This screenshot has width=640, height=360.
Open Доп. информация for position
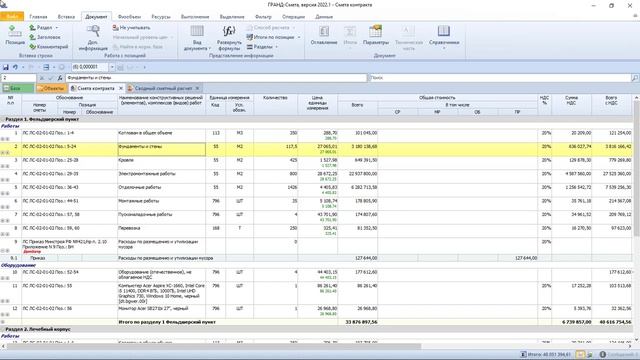[x=93, y=38]
